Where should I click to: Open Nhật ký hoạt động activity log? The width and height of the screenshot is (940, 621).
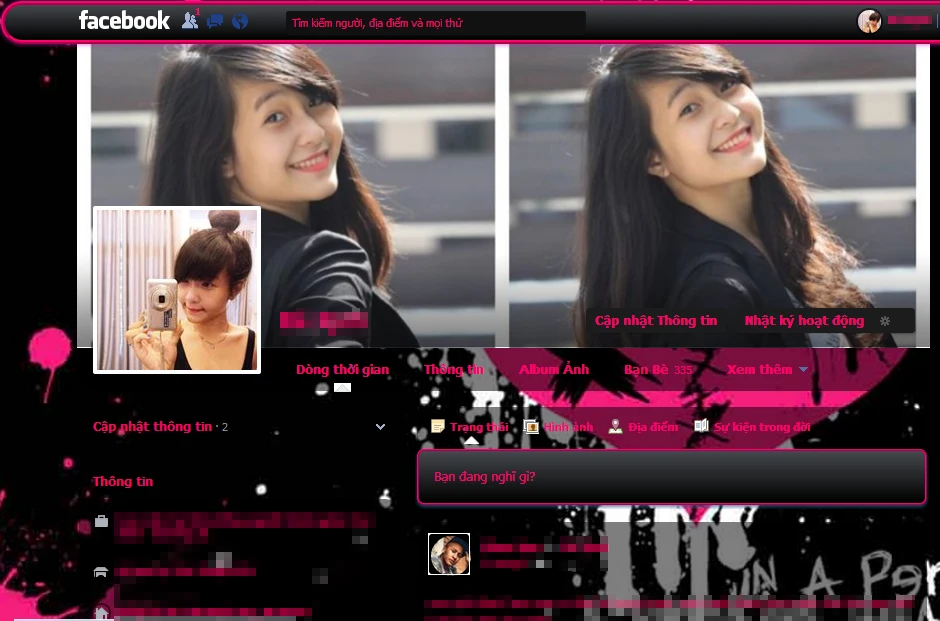pos(804,321)
